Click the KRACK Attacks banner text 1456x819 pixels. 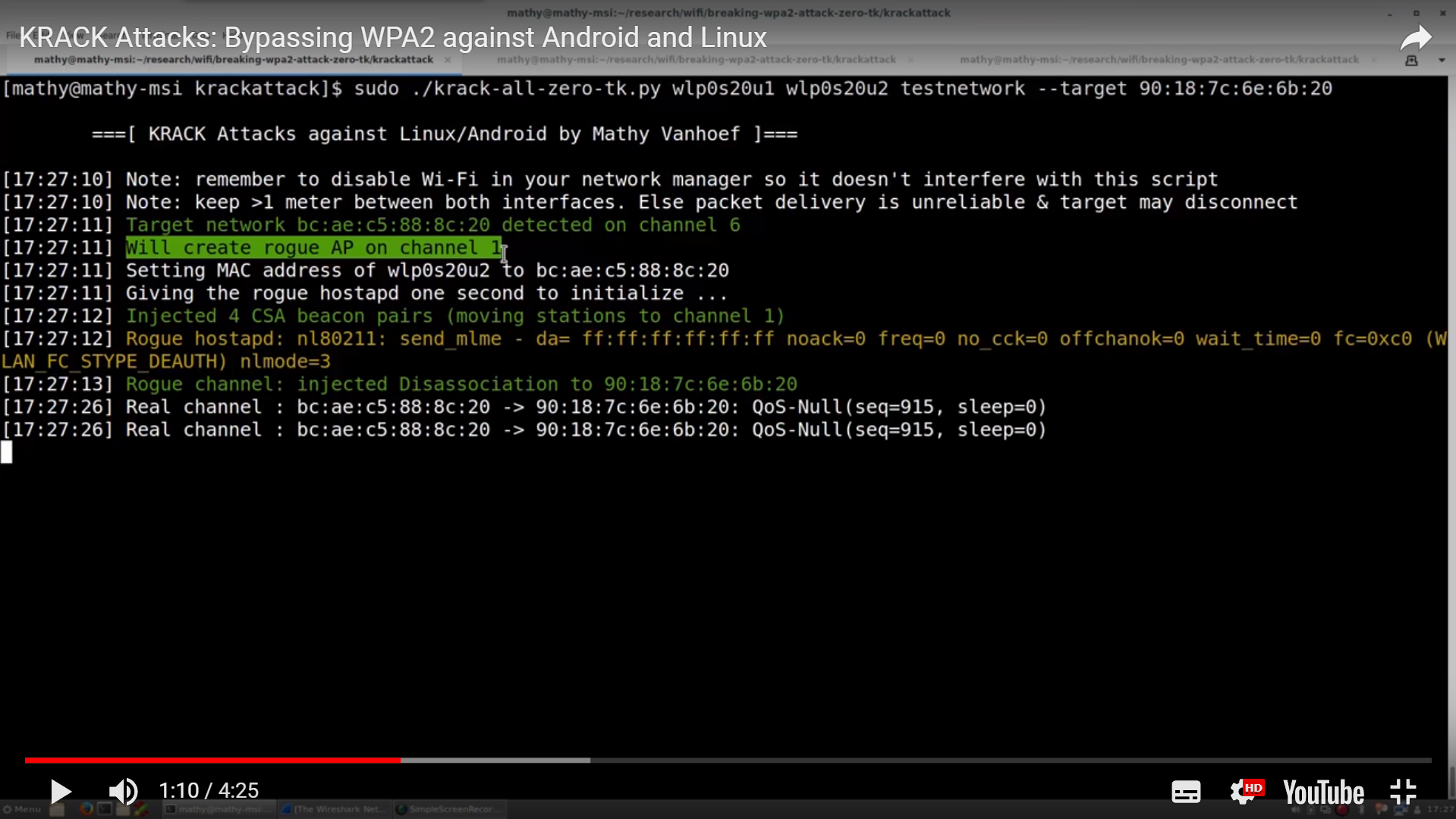click(x=445, y=134)
